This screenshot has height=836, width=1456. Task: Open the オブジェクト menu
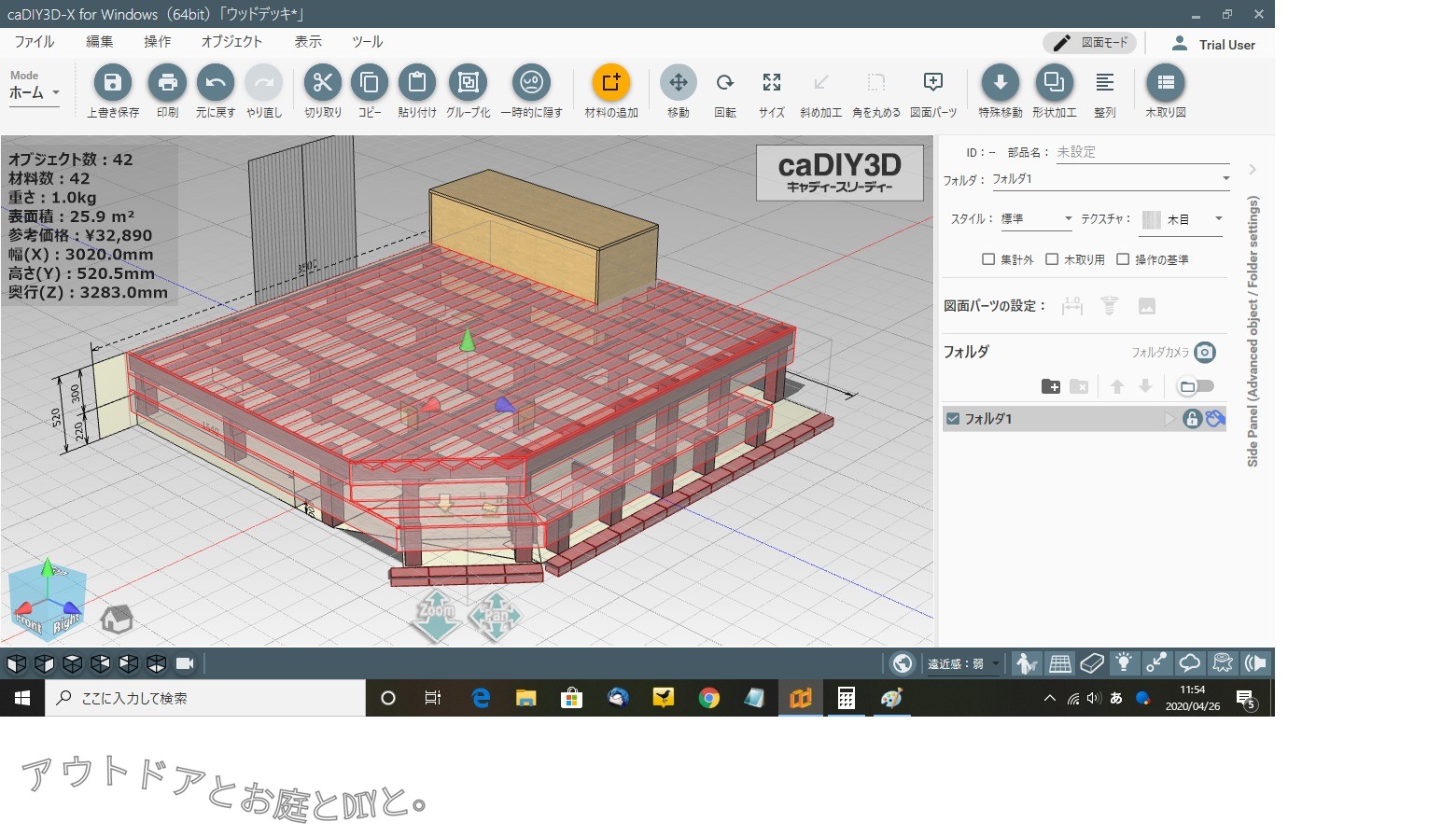click(231, 42)
